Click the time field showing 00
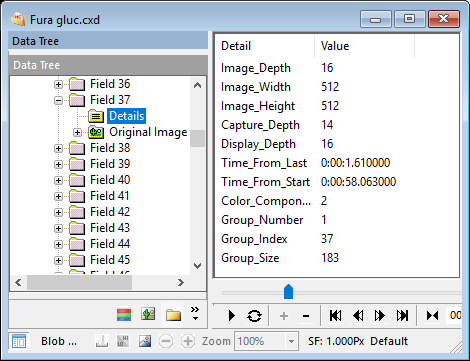 coord(454,315)
